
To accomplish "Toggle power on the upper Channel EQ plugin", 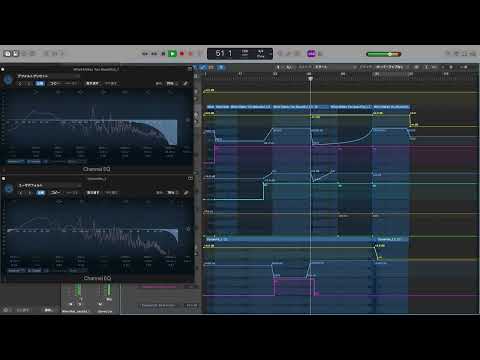I will point(8,80).
